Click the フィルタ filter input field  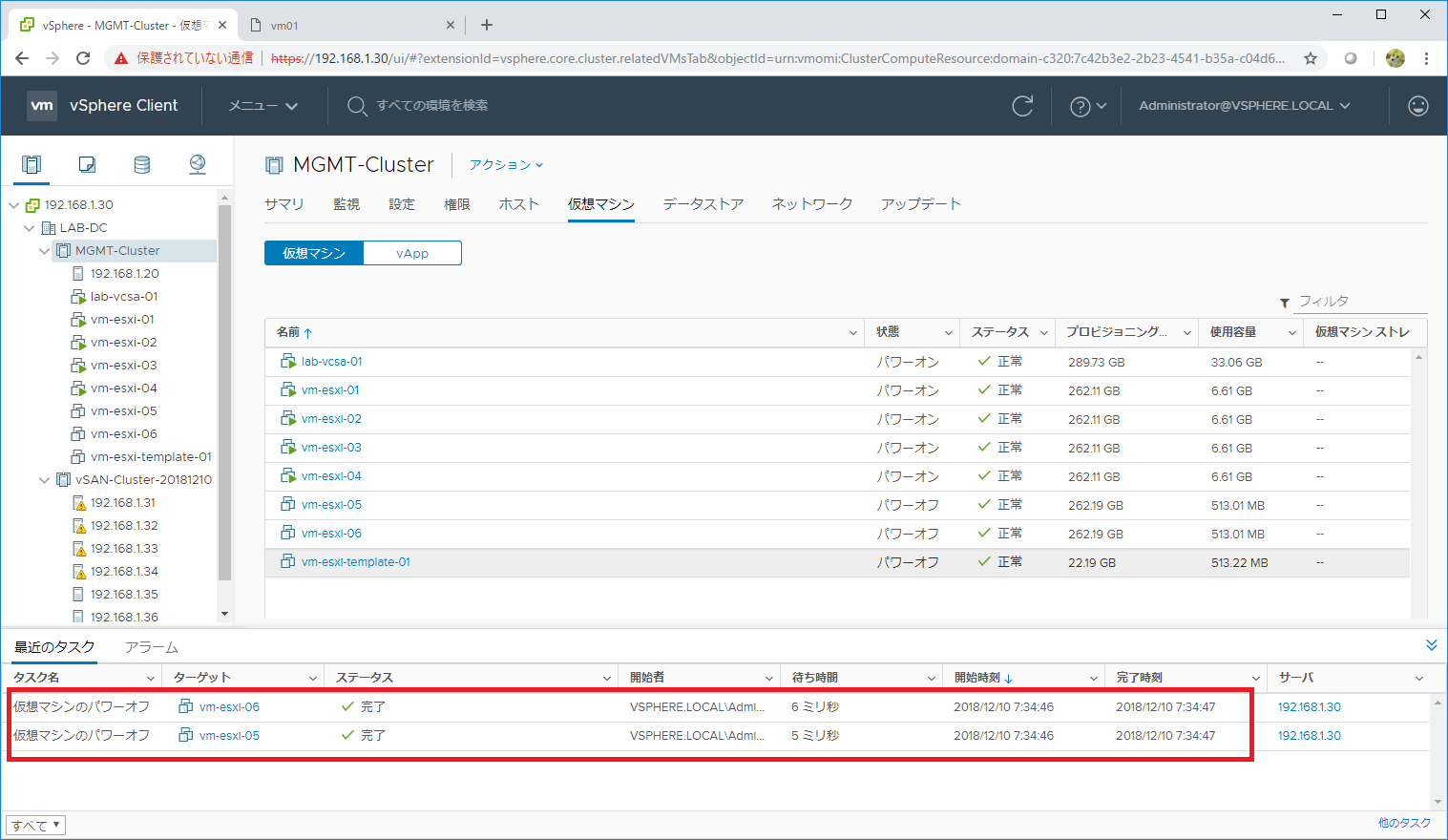(1362, 302)
